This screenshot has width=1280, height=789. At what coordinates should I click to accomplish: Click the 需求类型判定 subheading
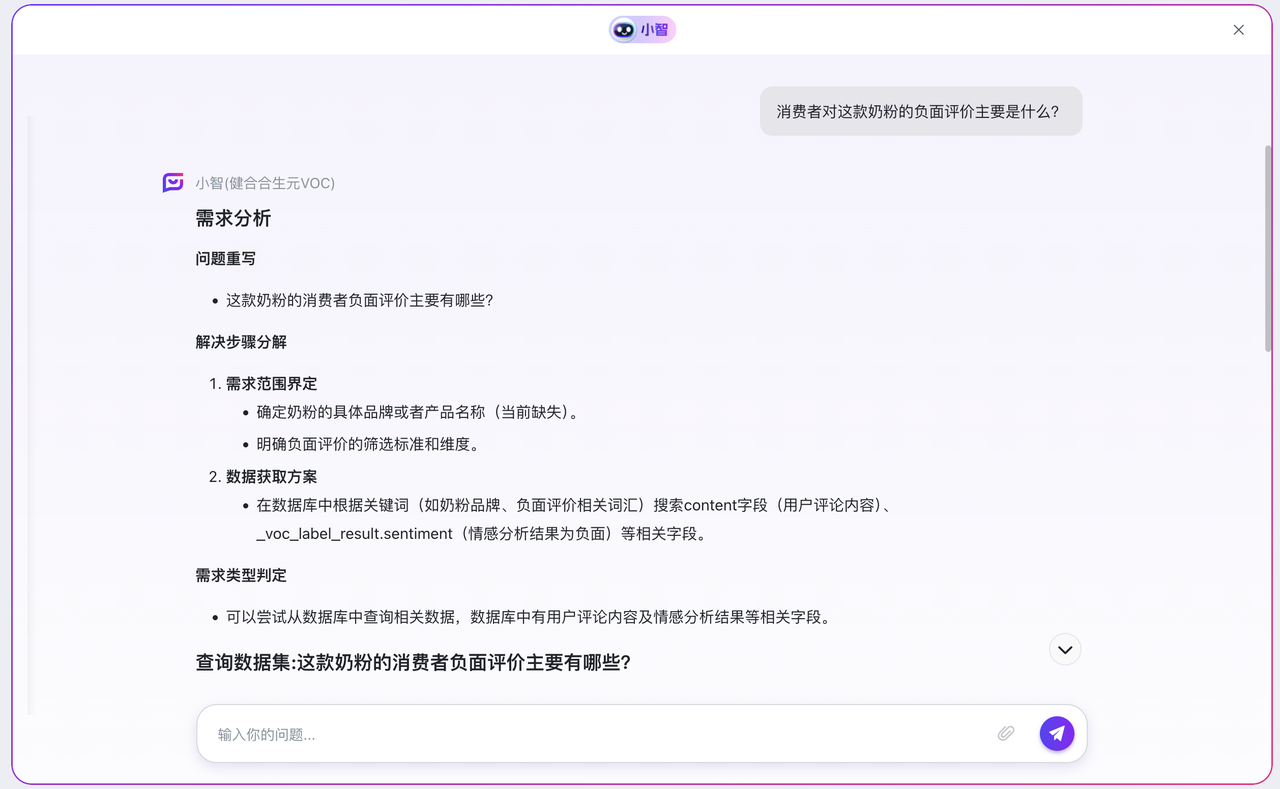click(241, 576)
